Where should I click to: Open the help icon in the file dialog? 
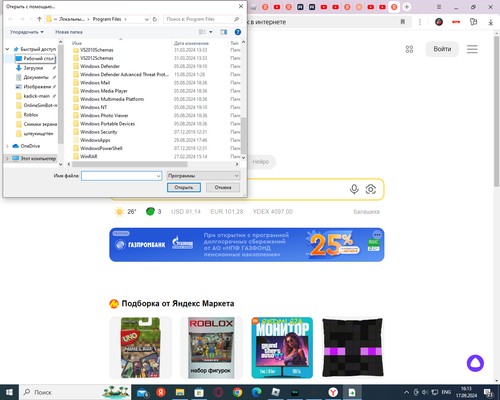(238, 32)
